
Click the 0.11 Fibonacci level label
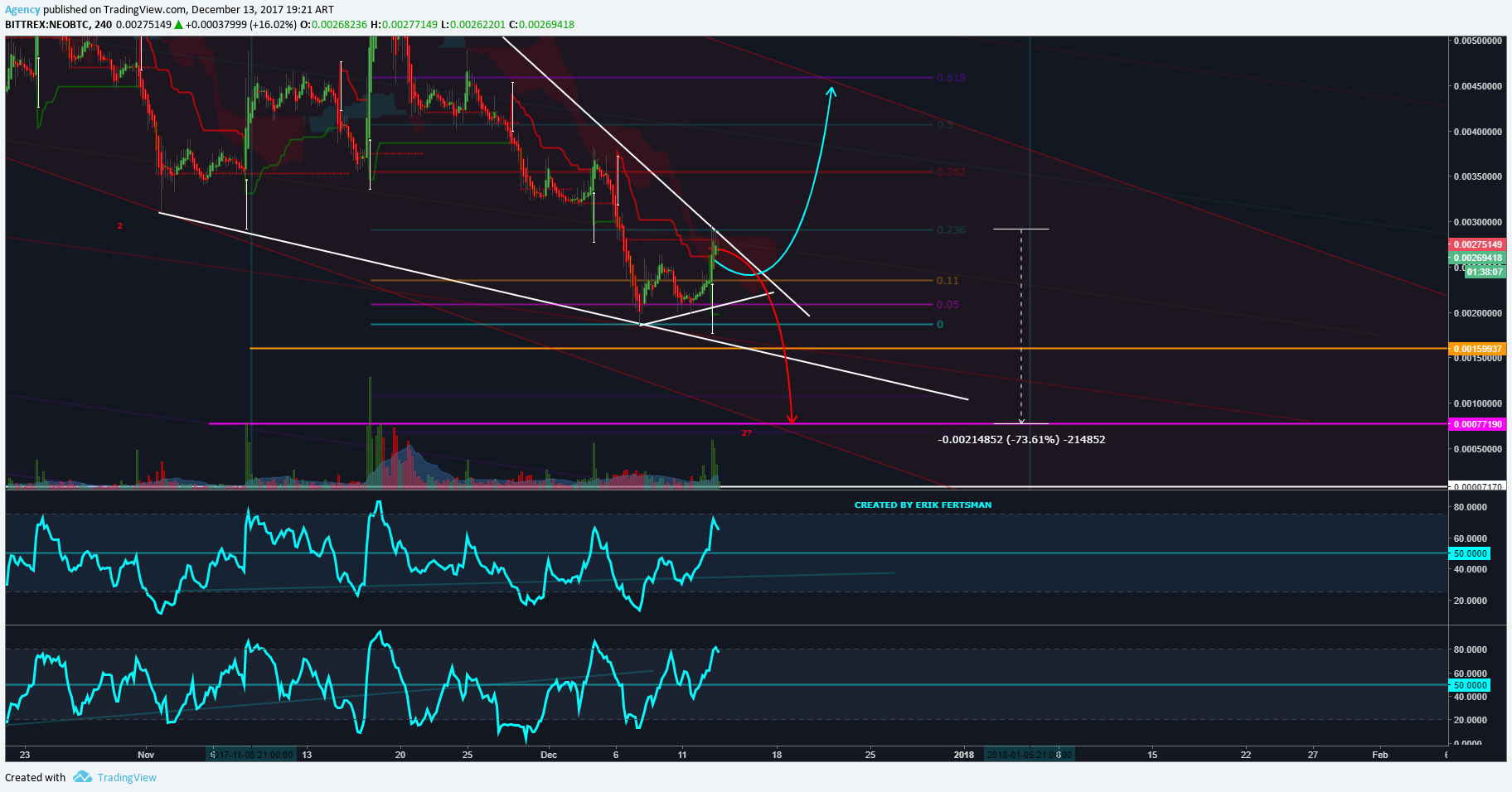pyautogui.click(x=947, y=281)
